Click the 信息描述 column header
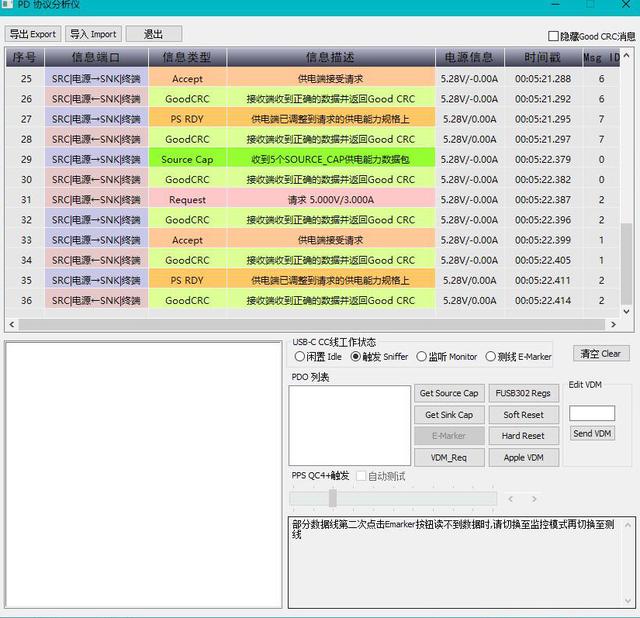Image resolution: width=640 pixels, height=618 pixels. click(x=331, y=57)
